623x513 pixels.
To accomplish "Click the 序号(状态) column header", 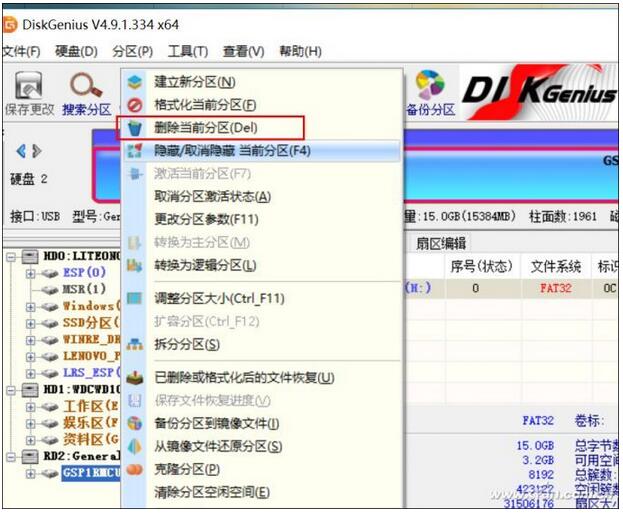I will click(482, 266).
